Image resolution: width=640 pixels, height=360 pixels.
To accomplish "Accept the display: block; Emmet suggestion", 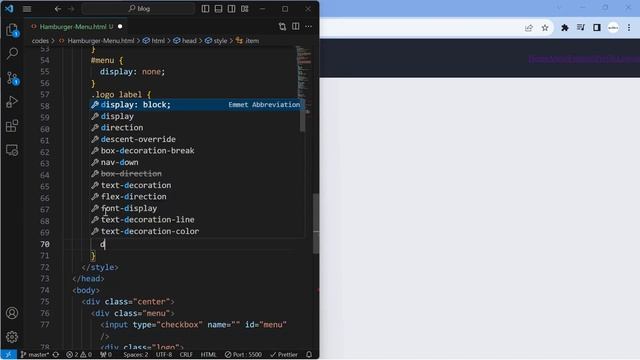I will pos(195,105).
